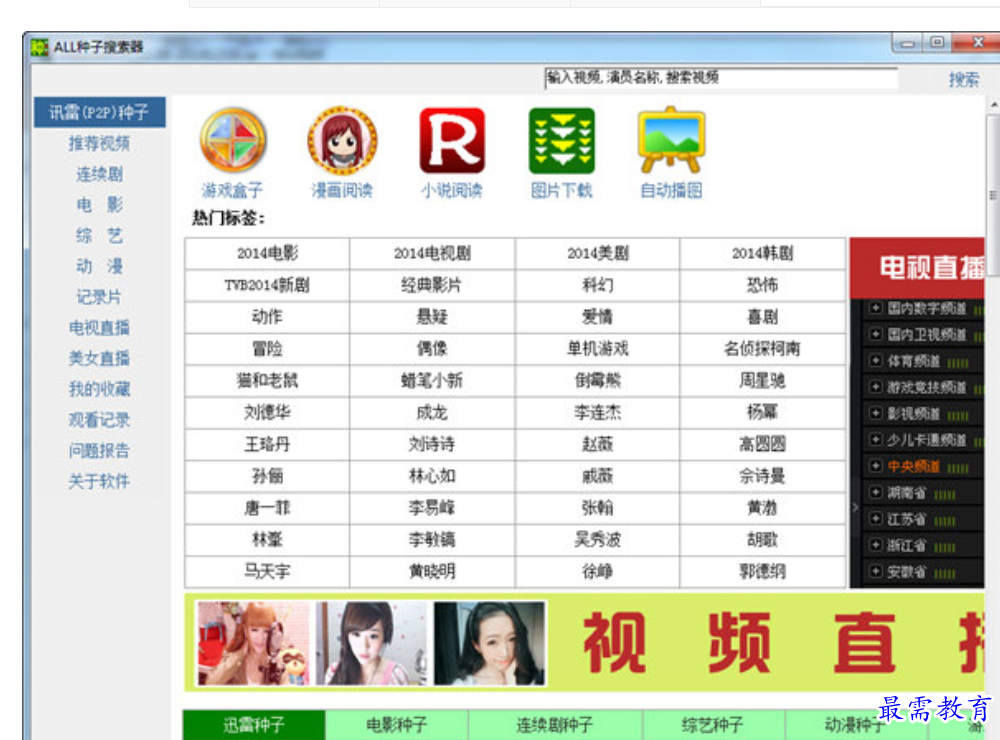Screen dimensions: 1000x740
Task: Expand the 国内卫视频道 tree node
Action: pyautogui.click(x=876, y=334)
